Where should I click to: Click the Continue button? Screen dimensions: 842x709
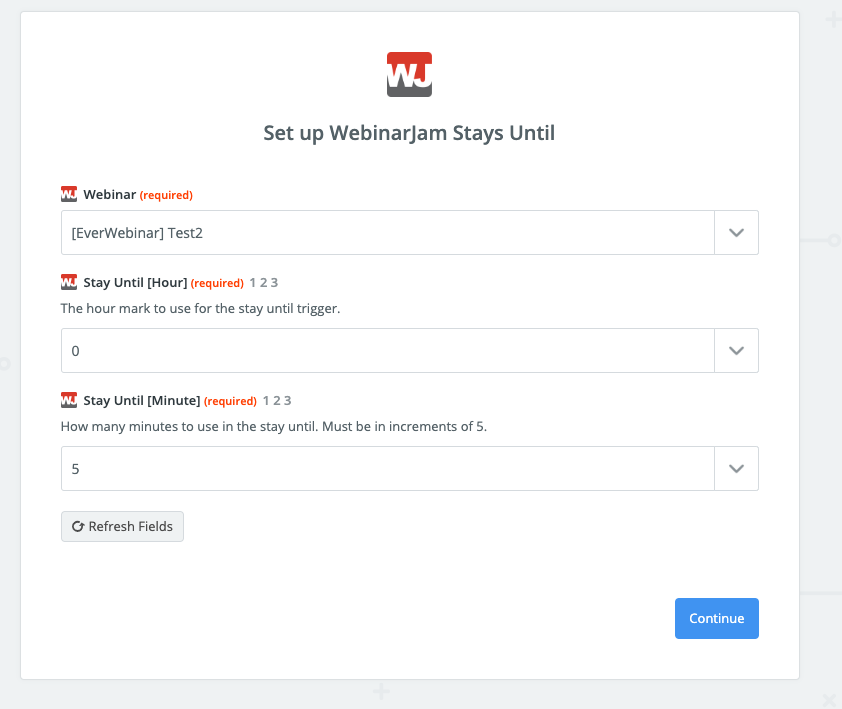pos(716,618)
